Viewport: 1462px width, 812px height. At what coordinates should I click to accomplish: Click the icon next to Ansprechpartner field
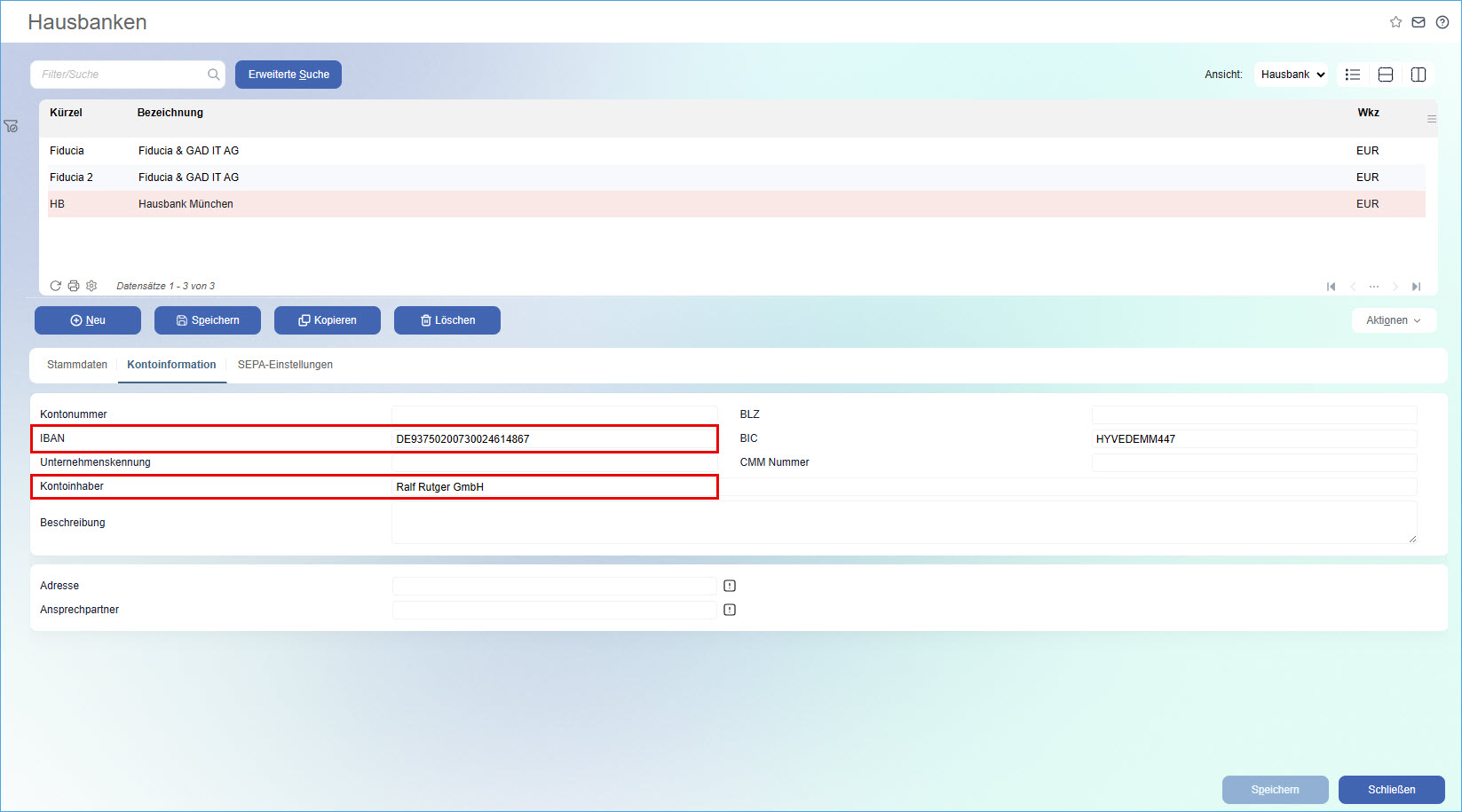730,610
